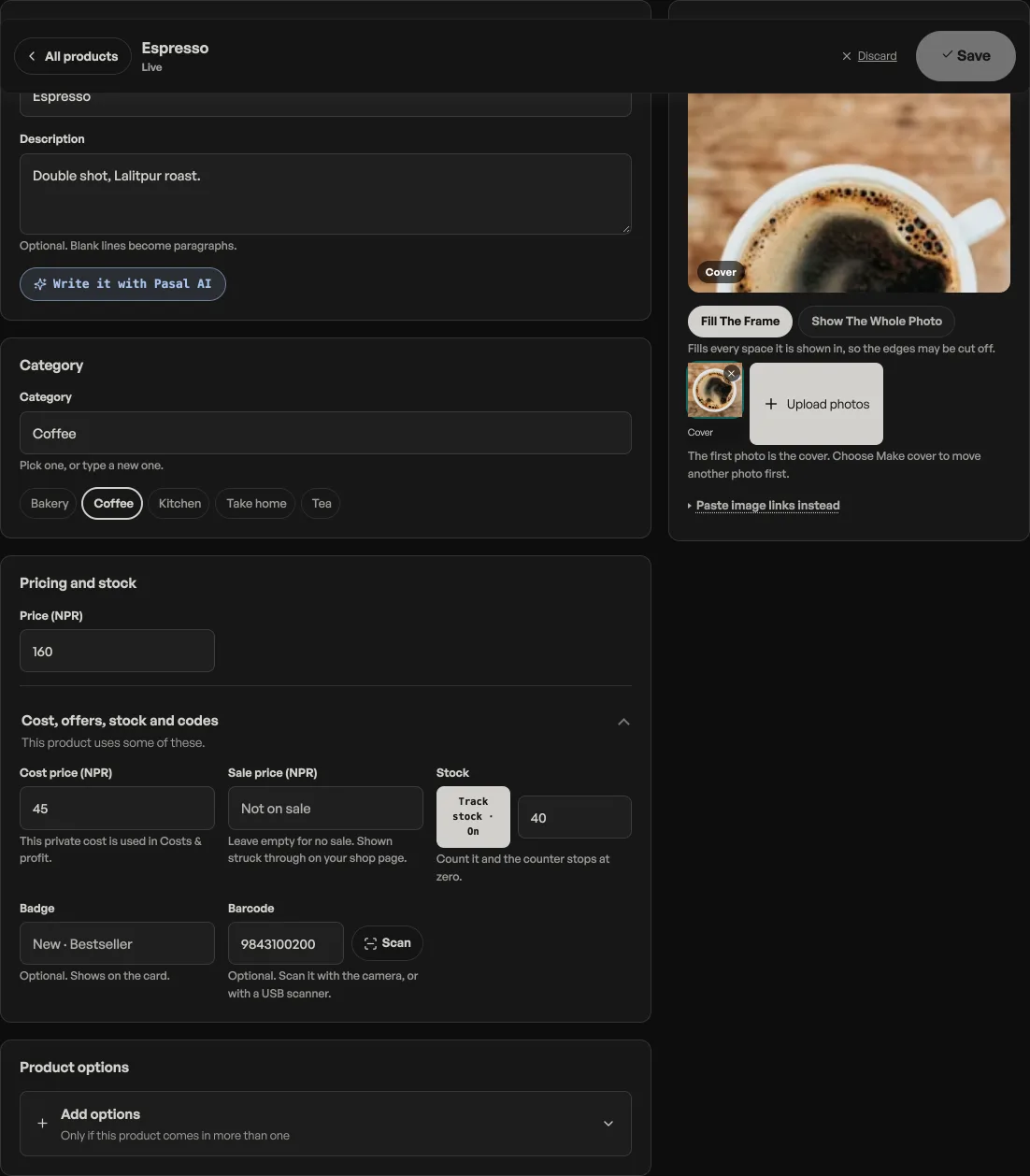Click the Cover badge on the photo

721,272
